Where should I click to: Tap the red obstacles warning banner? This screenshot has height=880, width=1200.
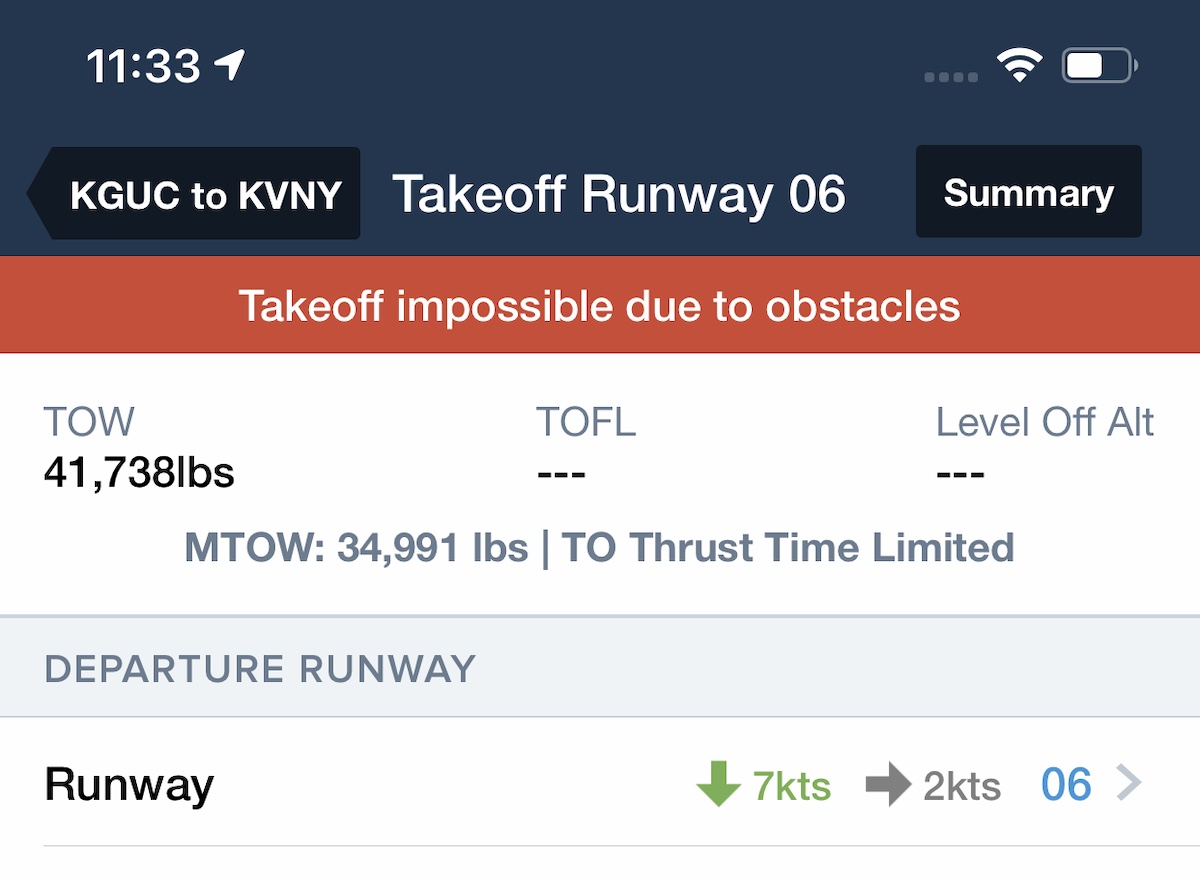(x=600, y=306)
